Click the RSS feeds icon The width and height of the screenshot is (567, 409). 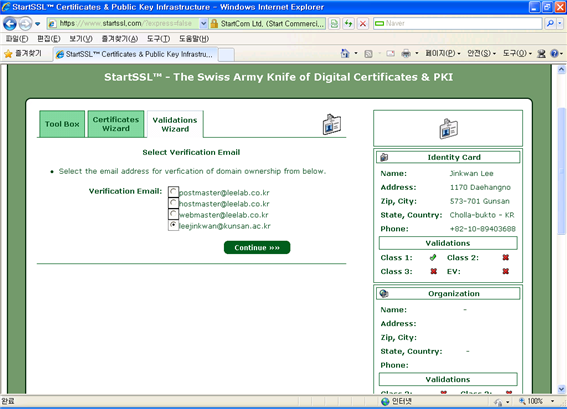click(x=368, y=54)
